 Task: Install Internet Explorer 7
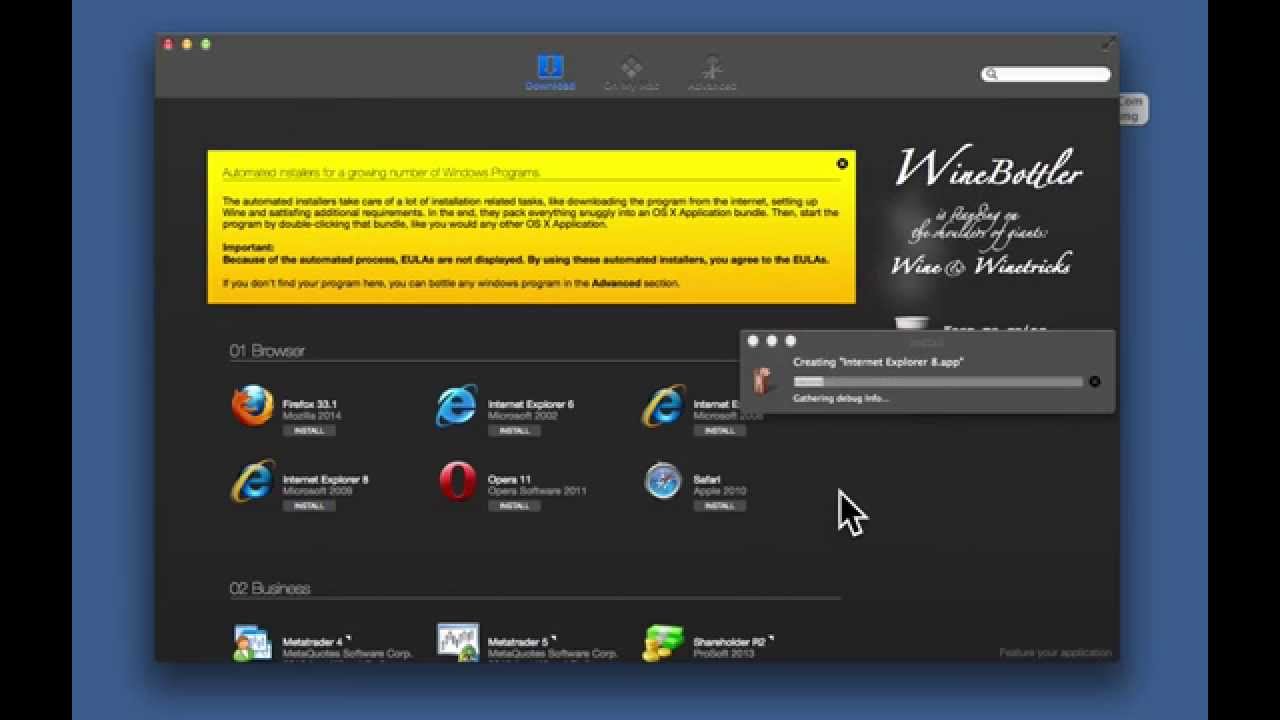pyautogui.click(x=719, y=431)
